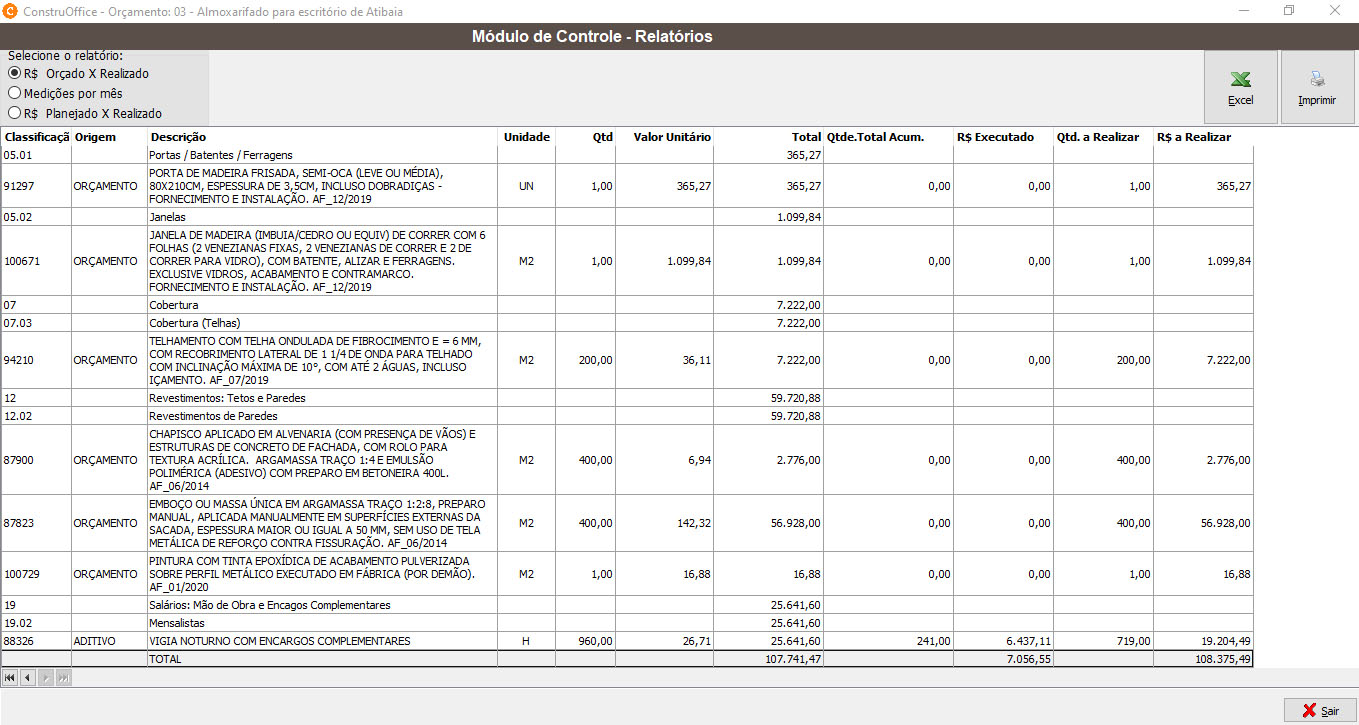Screen dimensions: 1359x725
Task: Click the 'R$ Executado' column header
Action: coord(1003,137)
